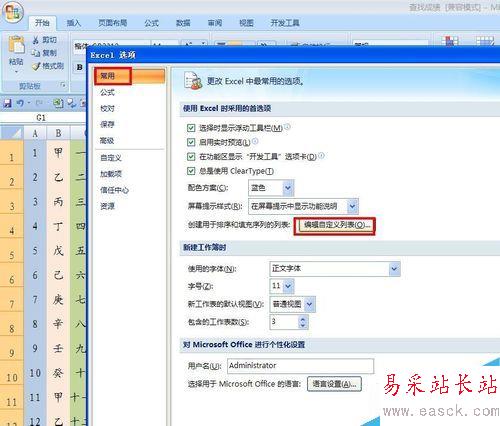
Task: Select 常用 in options sidebar
Action: point(130,76)
